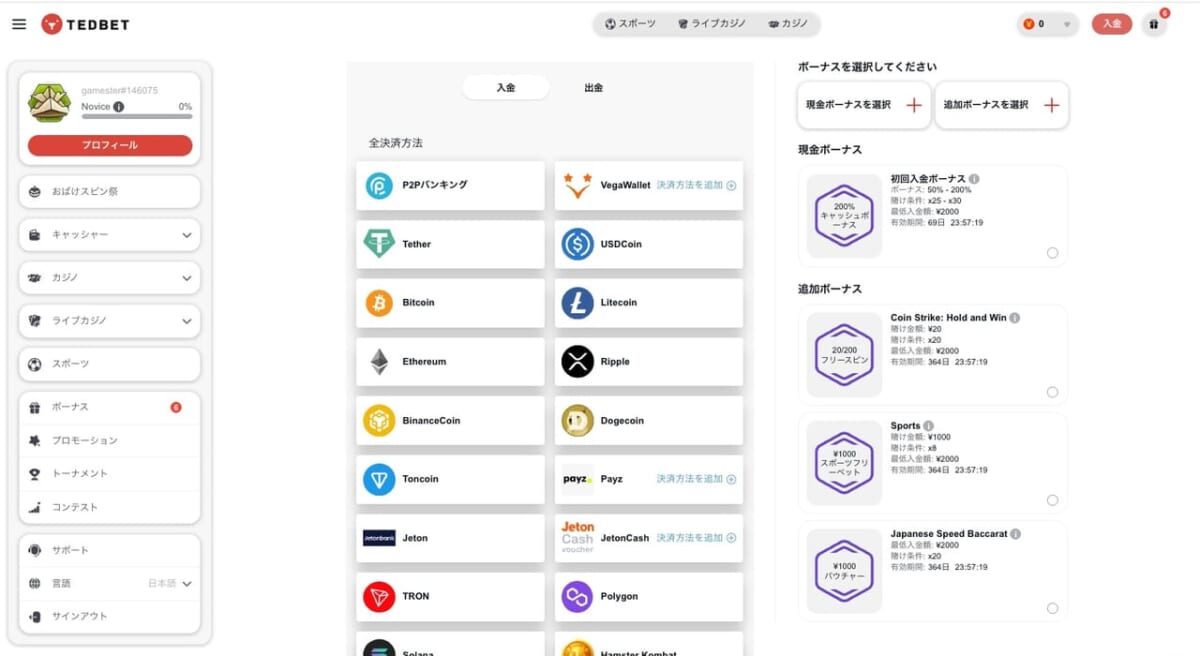Image resolution: width=1200 pixels, height=656 pixels.
Task: Open ライブカジノ in the top navigation
Action: 711,24
